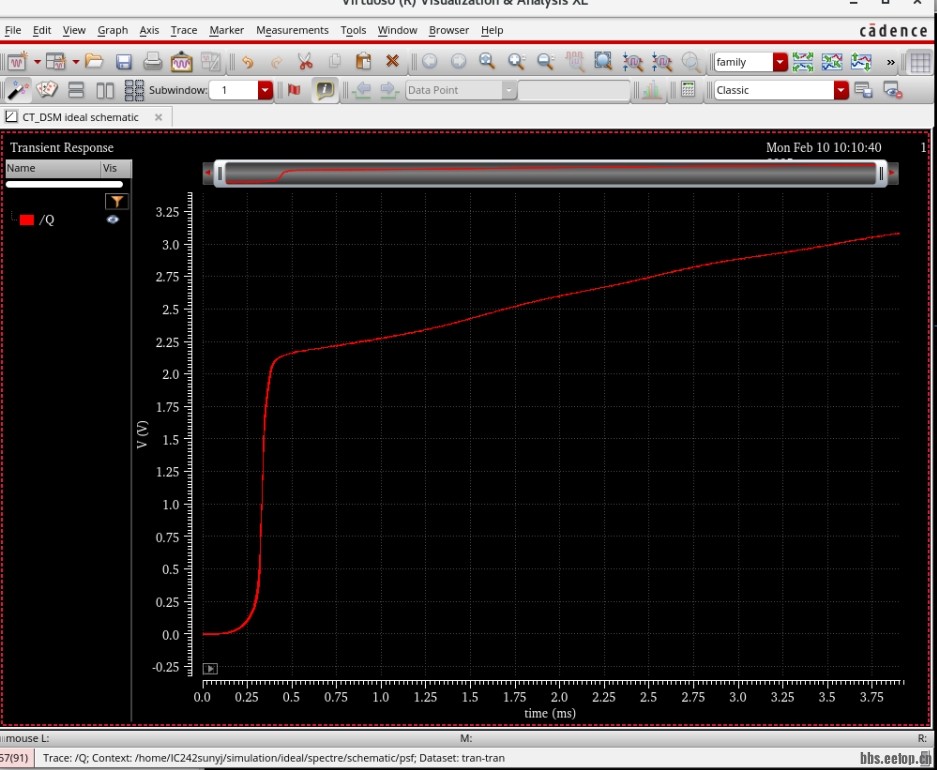
Task: Open the Graph menu
Action: (112, 30)
